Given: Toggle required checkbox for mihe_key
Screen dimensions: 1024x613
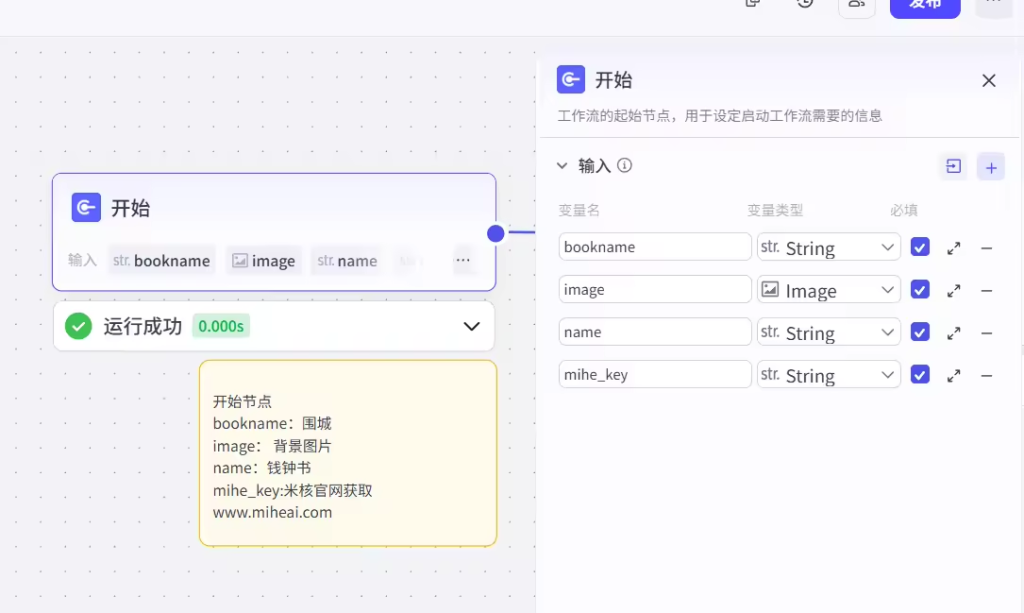Looking at the screenshot, I should click(920, 374).
